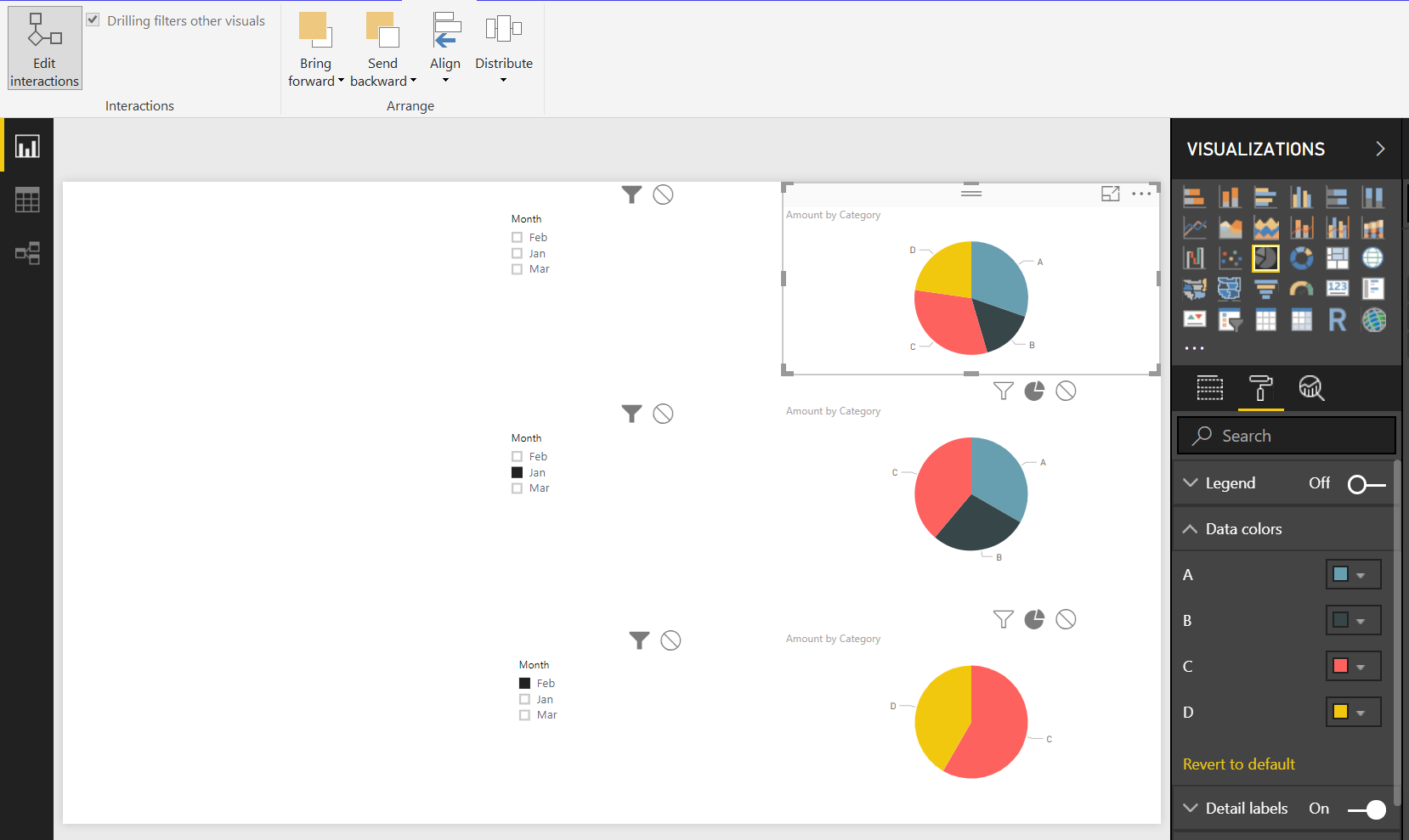Screen dimensions: 1409x840
Task: Select the KPI visualization icon
Action: click(x=1194, y=319)
